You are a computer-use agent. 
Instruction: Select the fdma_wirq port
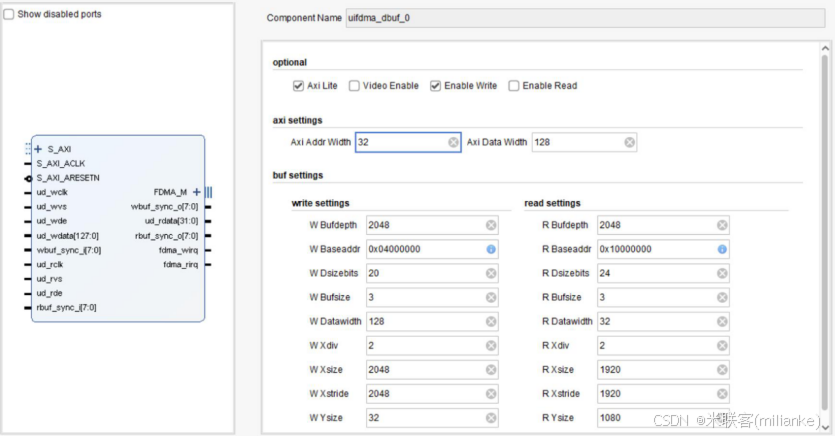[178, 250]
